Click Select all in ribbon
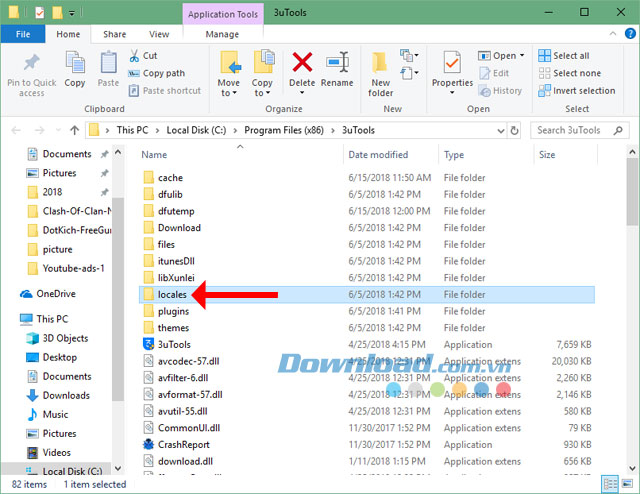This screenshot has height=494, width=640. [564, 56]
